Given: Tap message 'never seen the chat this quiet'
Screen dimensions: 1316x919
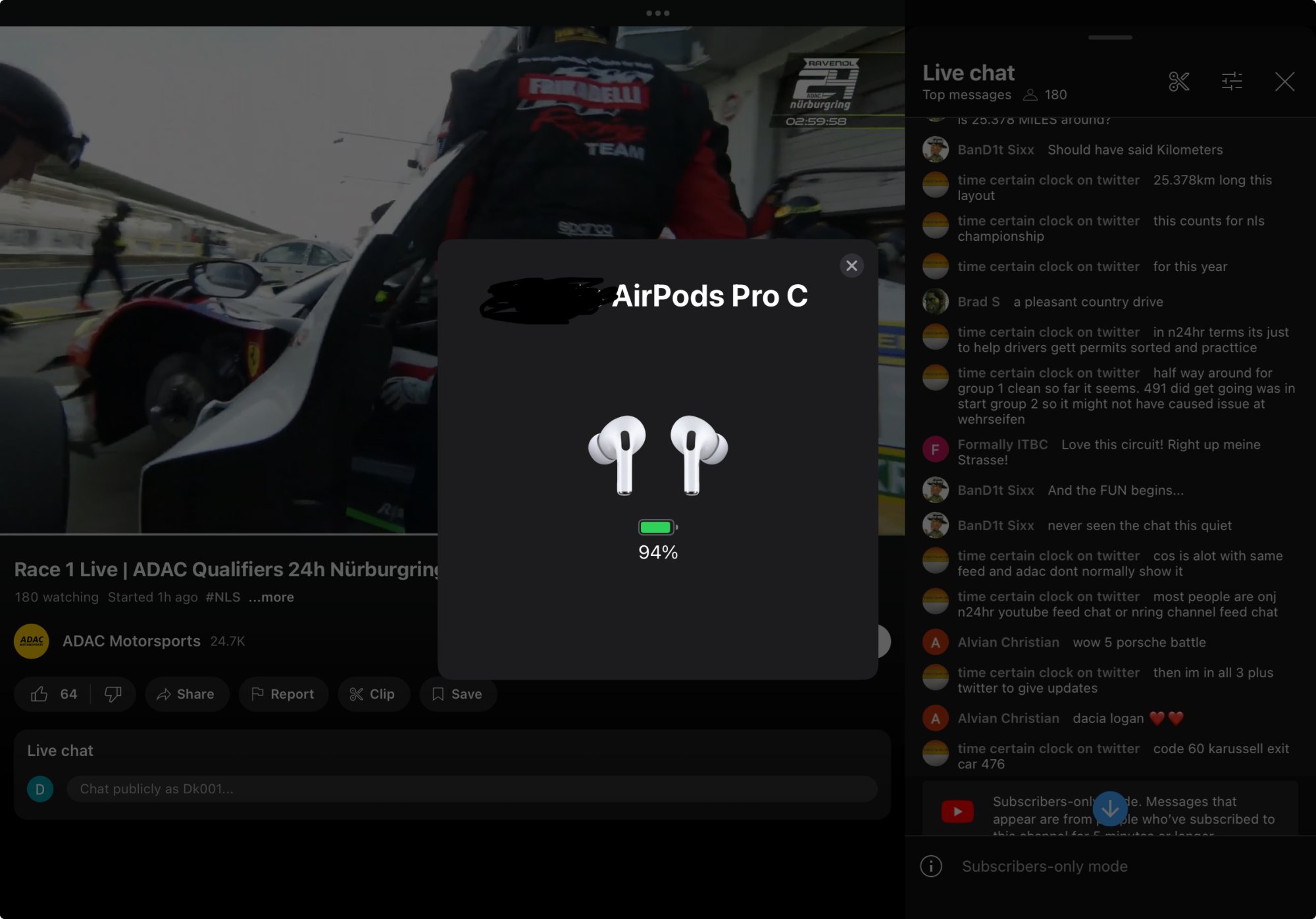Looking at the screenshot, I should pyautogui.click(x=1140, y=526).
